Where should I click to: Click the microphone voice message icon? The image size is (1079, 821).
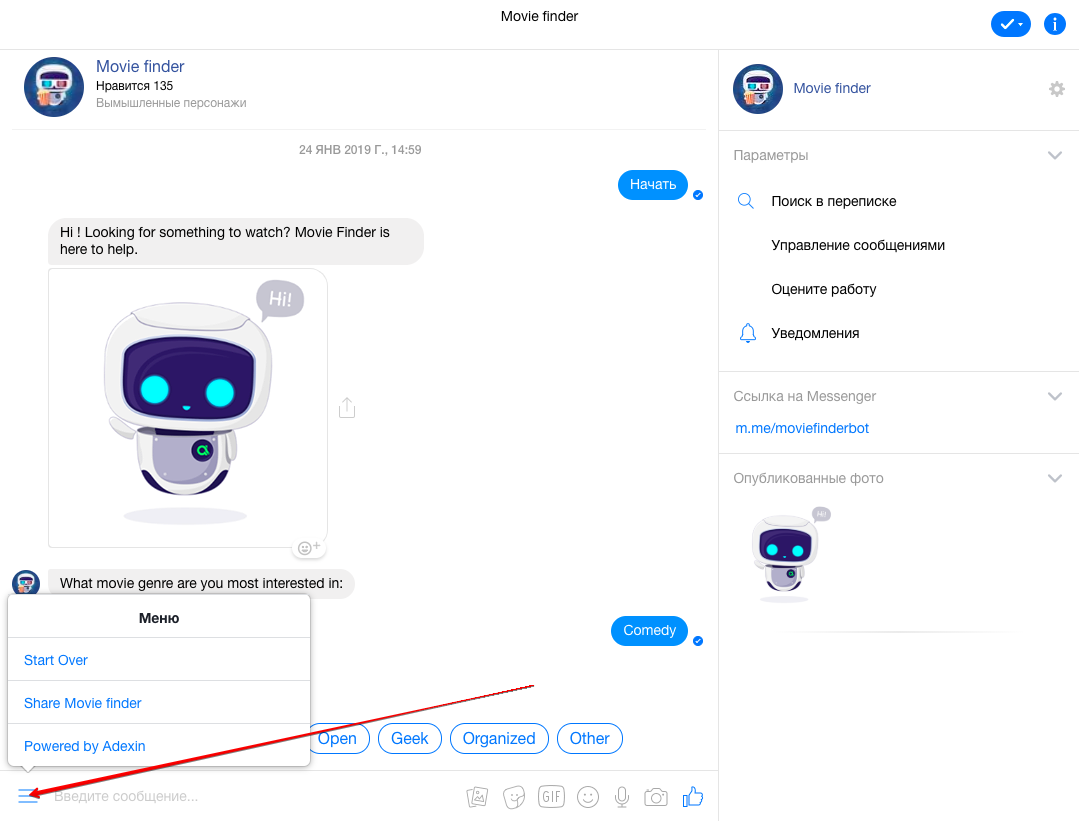[x=621, y=797]
